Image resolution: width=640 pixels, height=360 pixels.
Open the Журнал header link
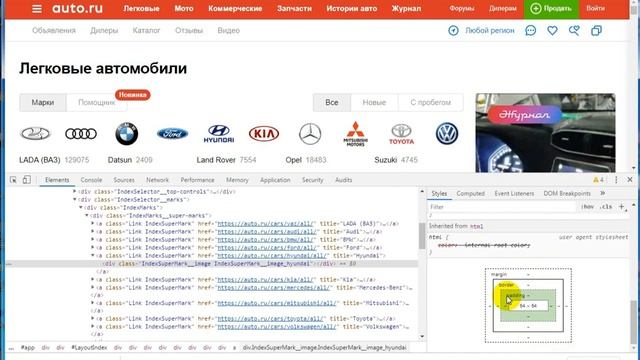[x=406, y=9]
